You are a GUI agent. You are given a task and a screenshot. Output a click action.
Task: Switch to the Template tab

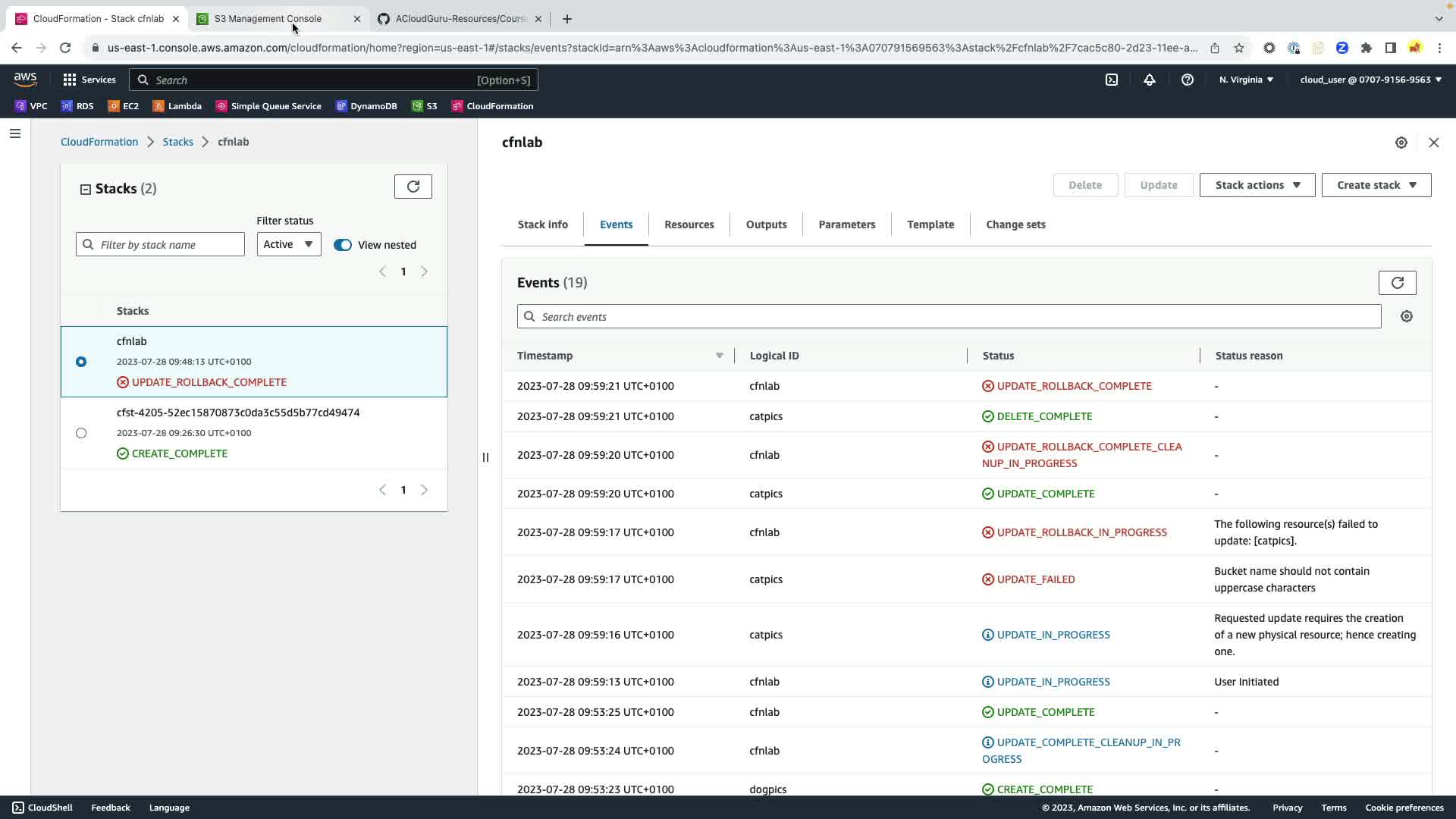coord(930,224)
